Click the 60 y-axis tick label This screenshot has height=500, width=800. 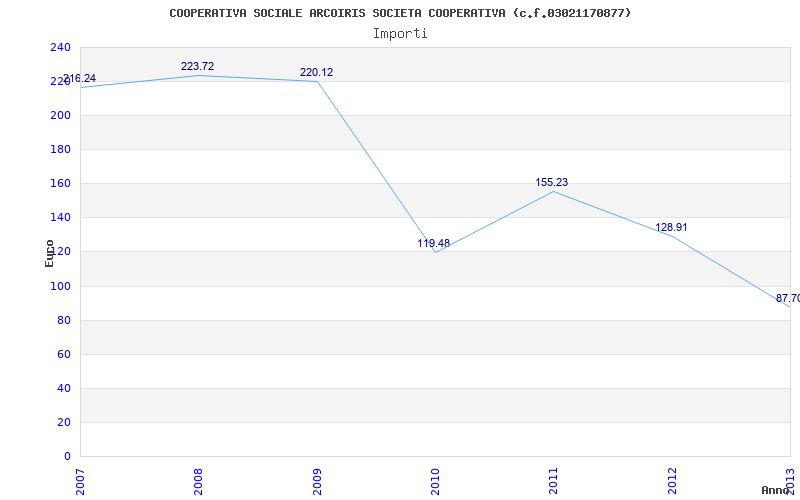[64, 354]
